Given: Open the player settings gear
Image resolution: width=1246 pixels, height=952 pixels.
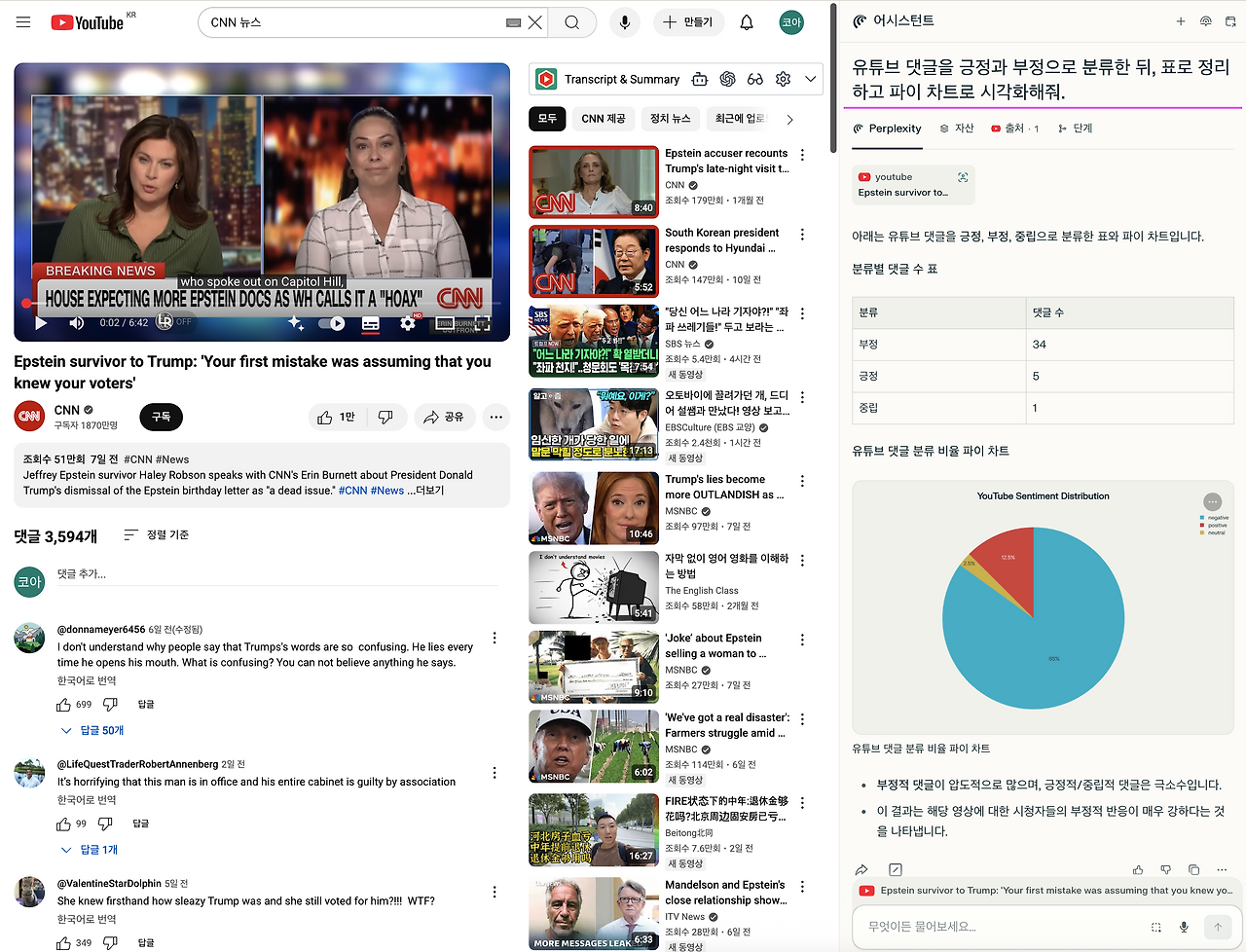Looking at the screenshot, I should coord(408,323).
